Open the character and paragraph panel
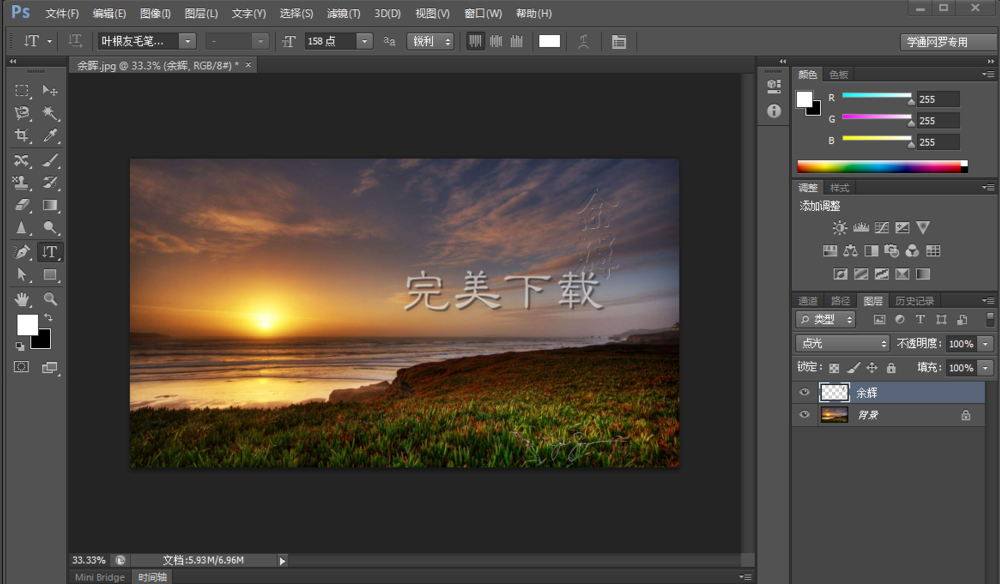 pos(619,41)
